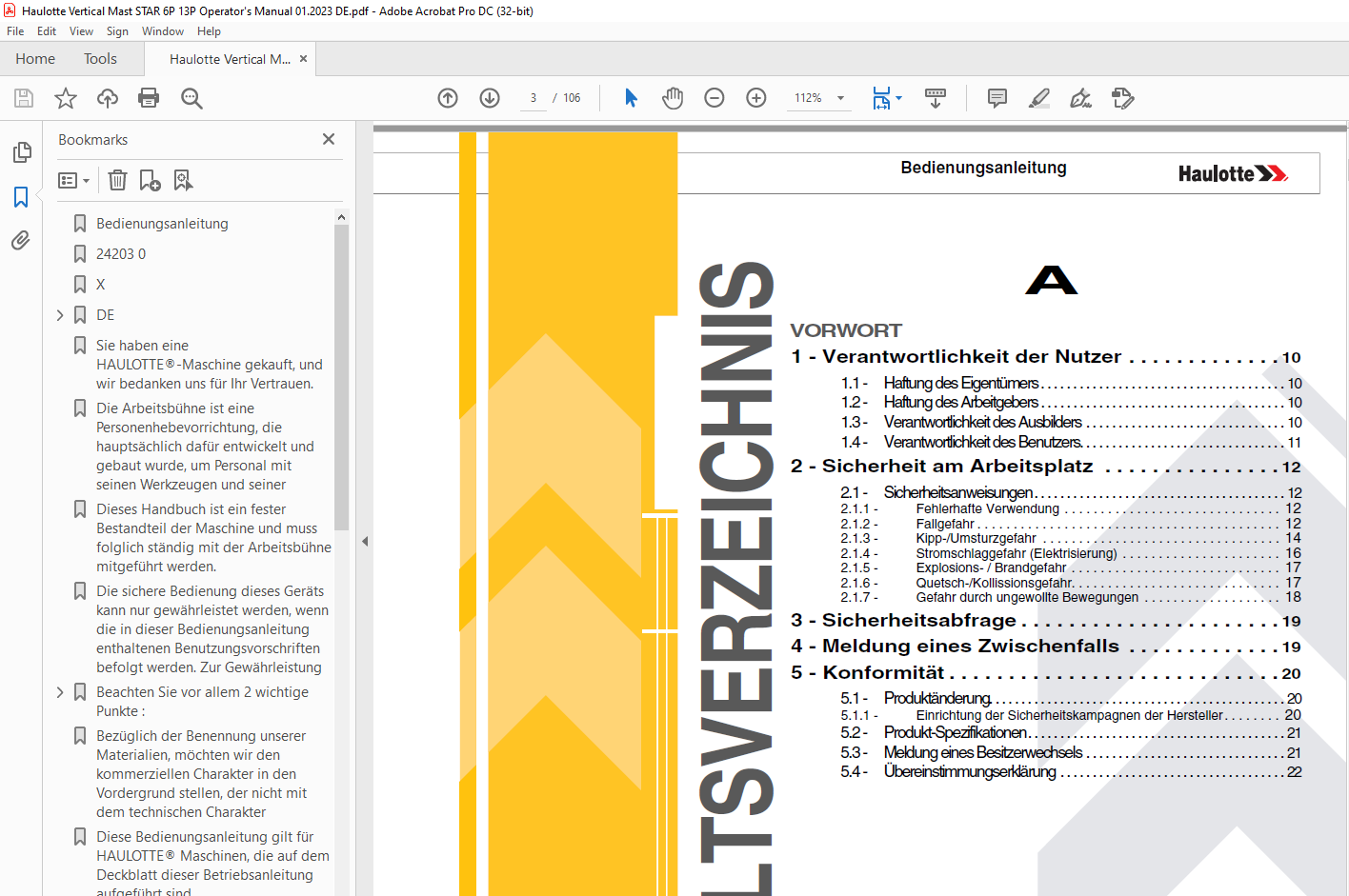This screenshot has height=896, width=1349.
Task: Expand the 'Beachten Sie vor allem' bookmark
Action: [60, 692]
